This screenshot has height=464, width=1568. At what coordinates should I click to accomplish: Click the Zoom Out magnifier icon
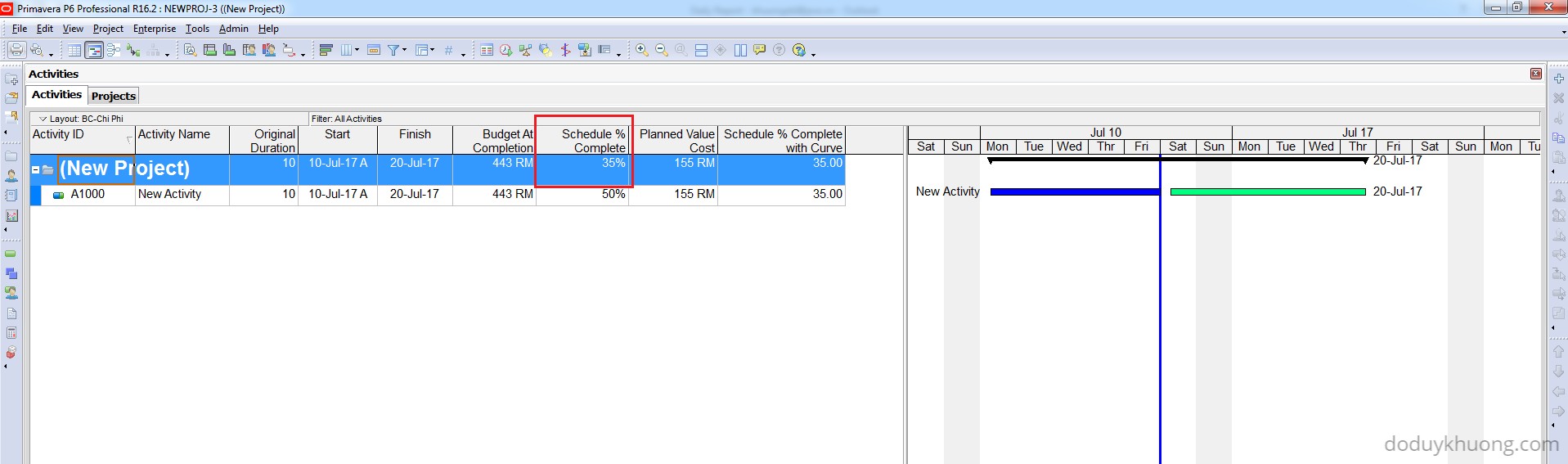coord(662,51)
